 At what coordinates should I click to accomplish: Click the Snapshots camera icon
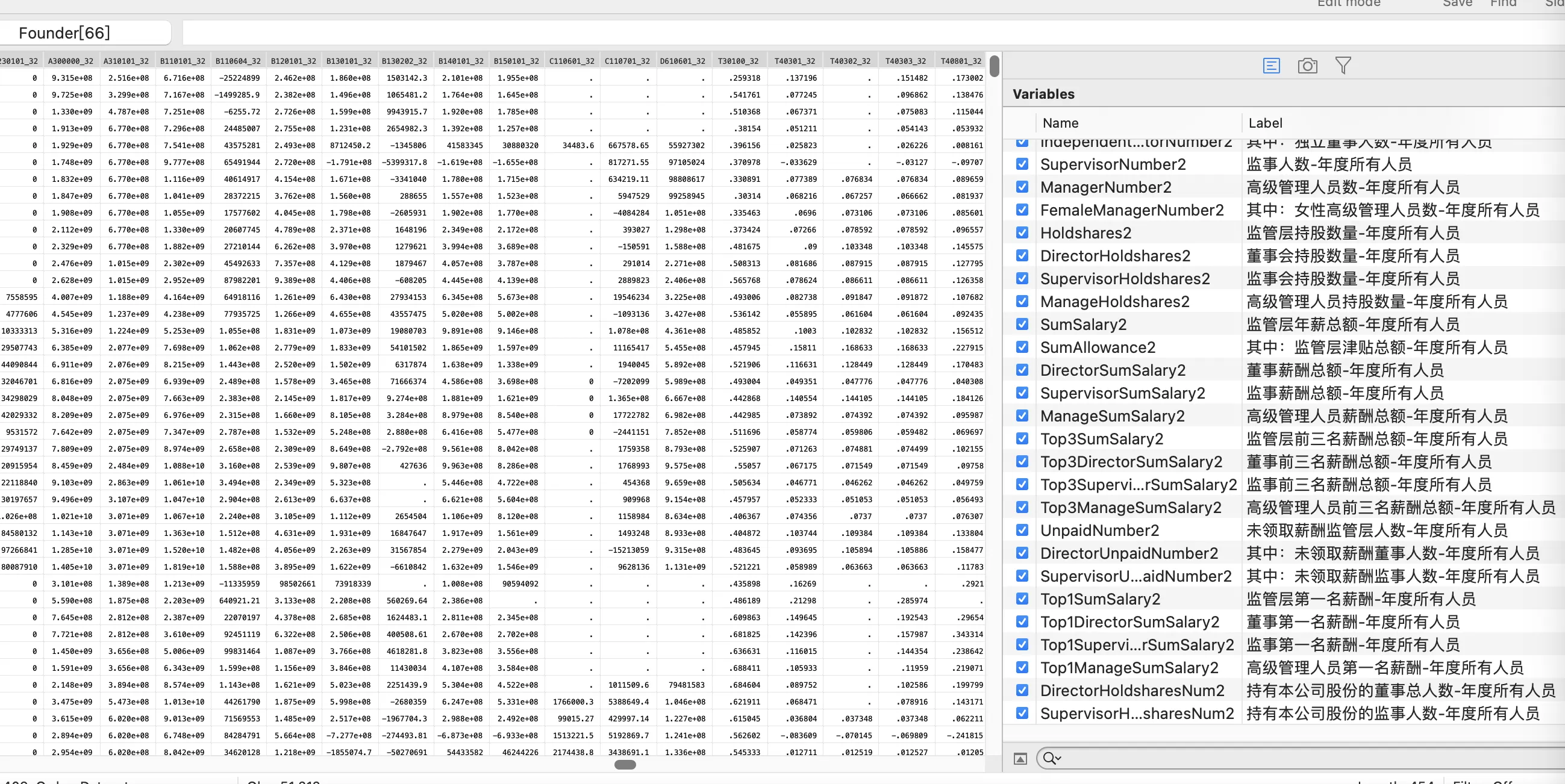[x=1307, y=66]
